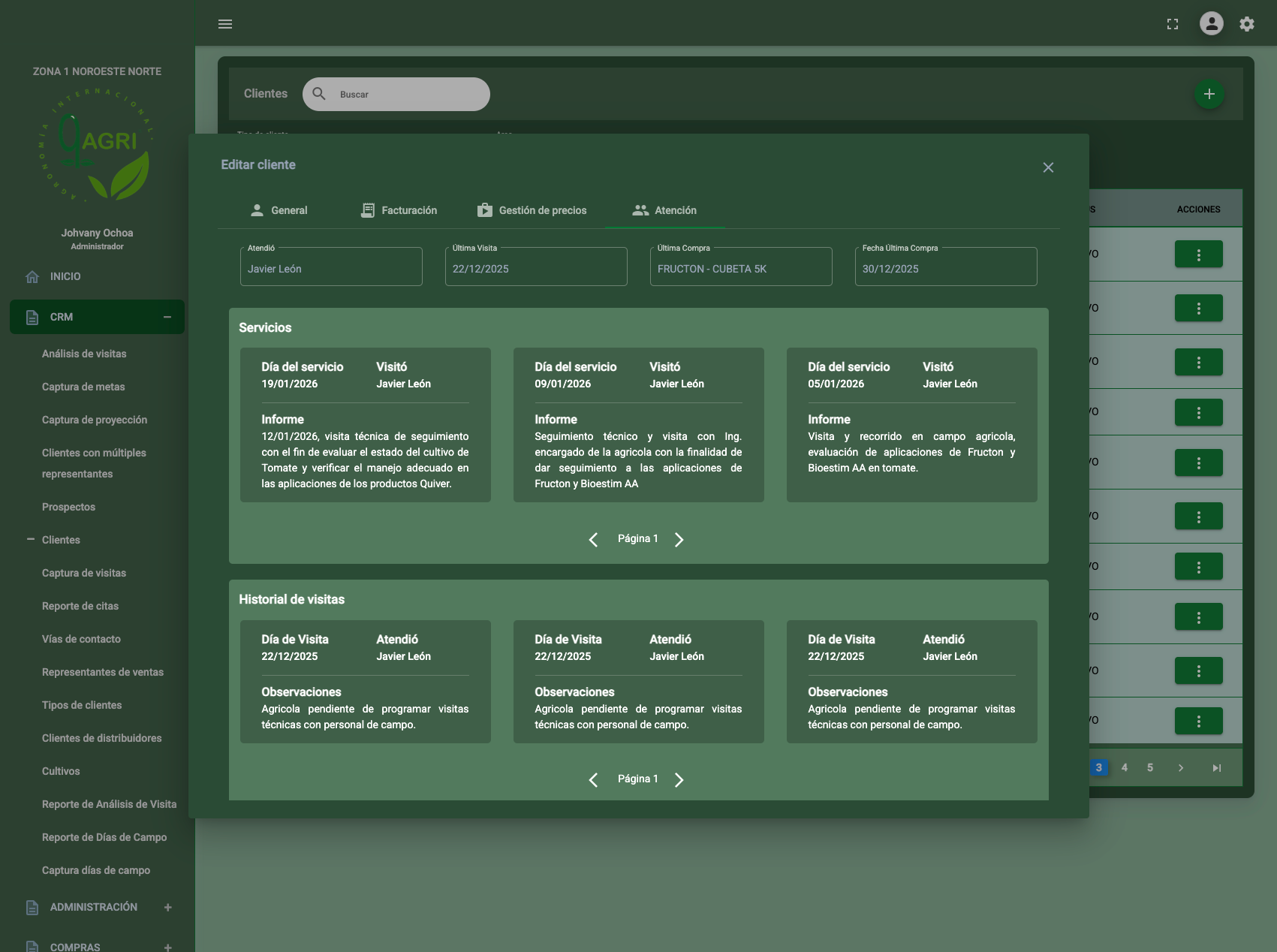
Task: Collapse the Clientes submenu
Action: [31, 540]
